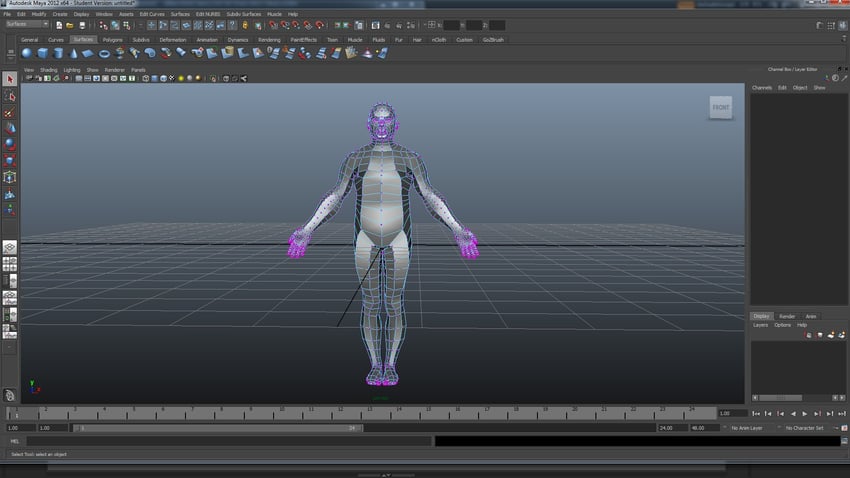850x478 pixels.
Task: Pick the Rotate tool sphere icon
Action: tap(9, 145)
